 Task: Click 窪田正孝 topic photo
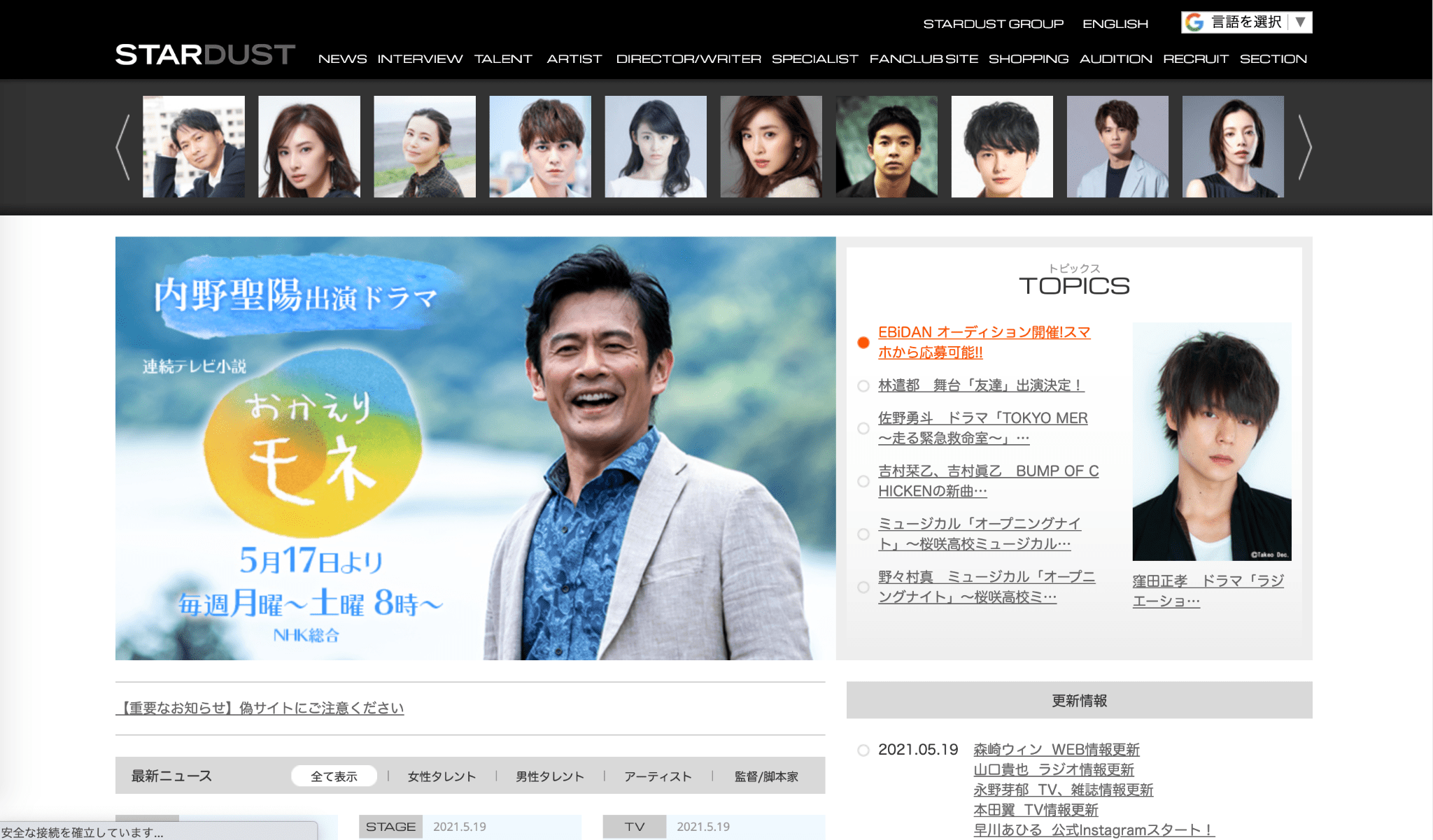click(x=1212, y=441)
